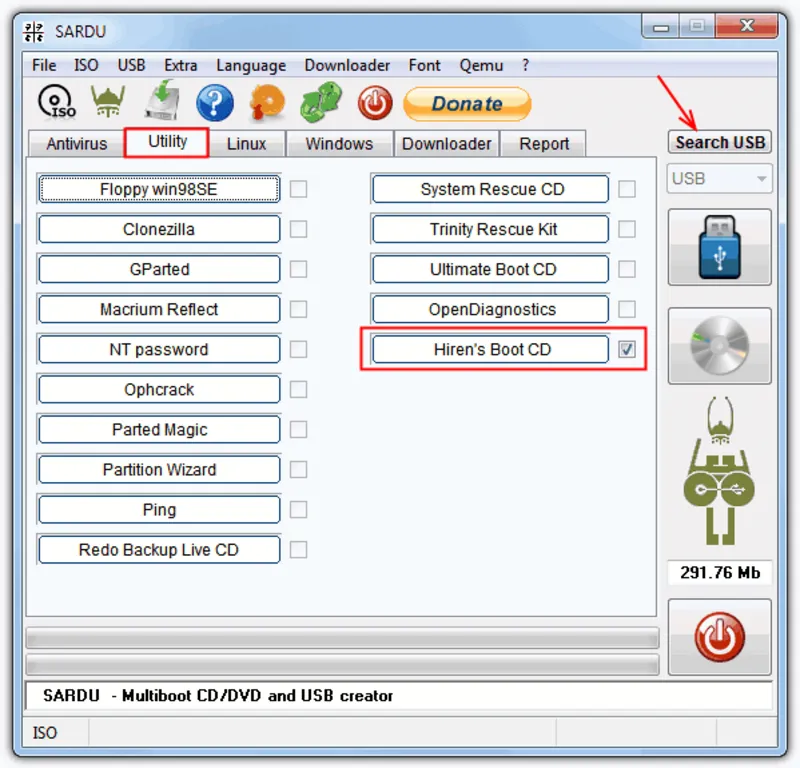Open the File menu
Image resolution: width=800 pixels, height=768 pixels.
(44, 65)
